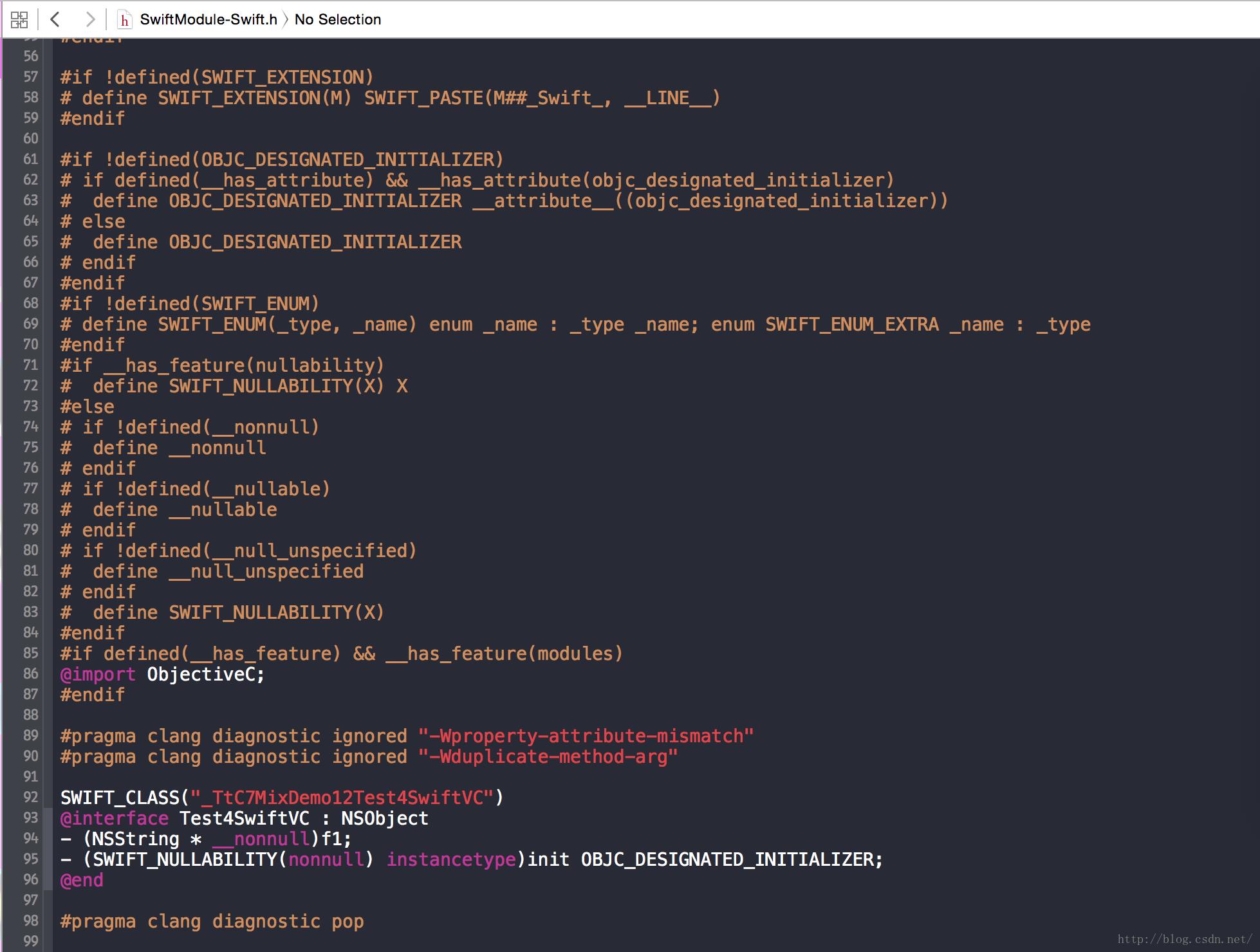This screenshot has height=952, width=1260.
Task: Open SwiftModule-Swift.h in the jump bar
Action: coord(208,20)
